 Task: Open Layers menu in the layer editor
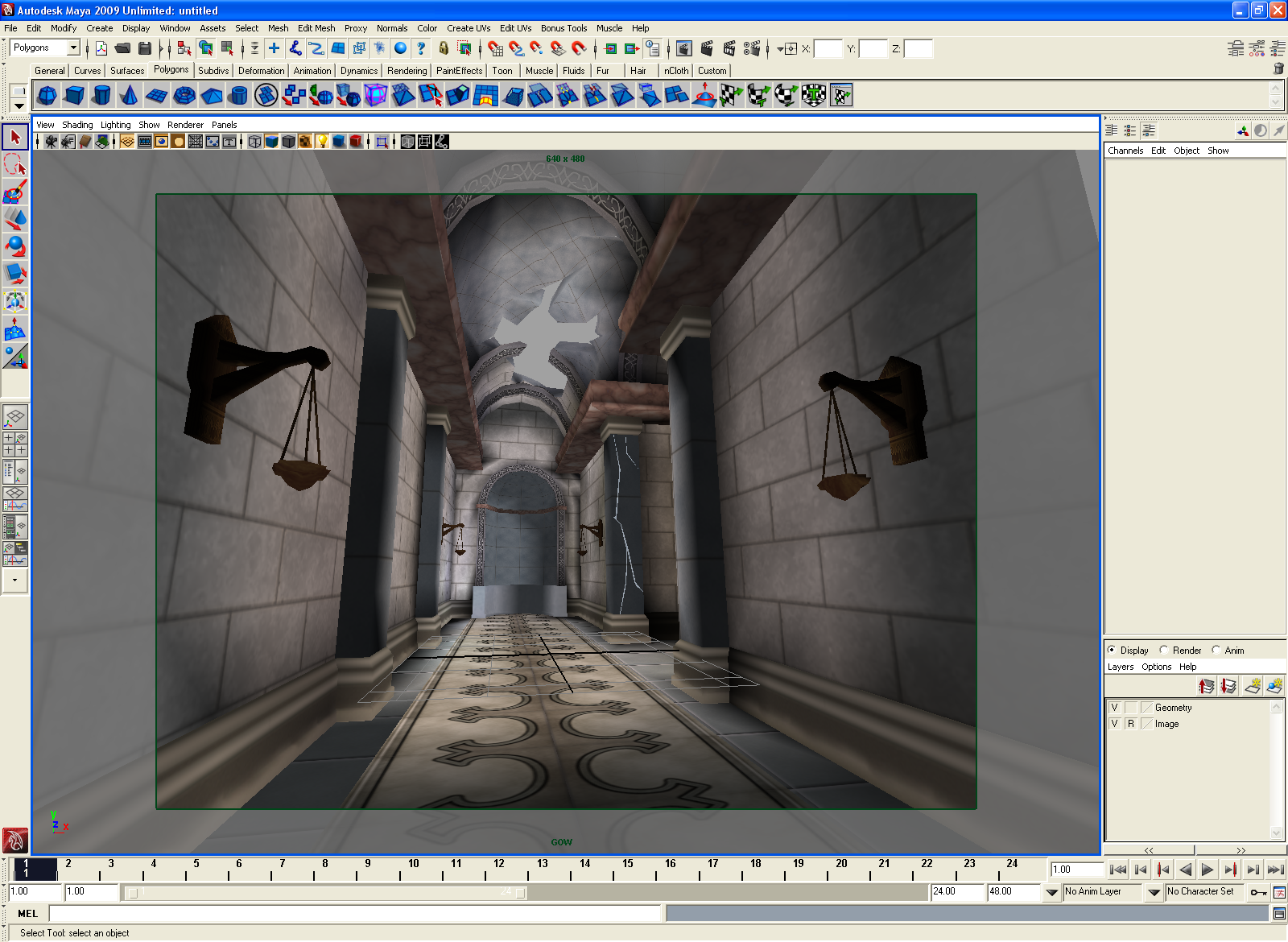pos(1120,667)
